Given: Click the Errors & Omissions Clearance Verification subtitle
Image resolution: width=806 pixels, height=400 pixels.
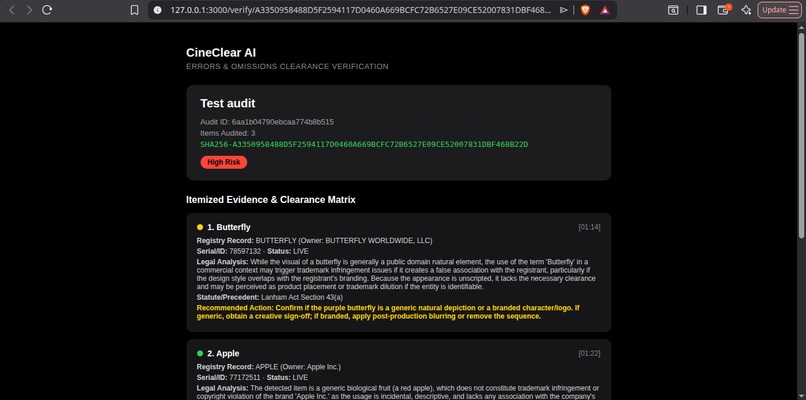Looking at the screenshot, I should 287,66.
